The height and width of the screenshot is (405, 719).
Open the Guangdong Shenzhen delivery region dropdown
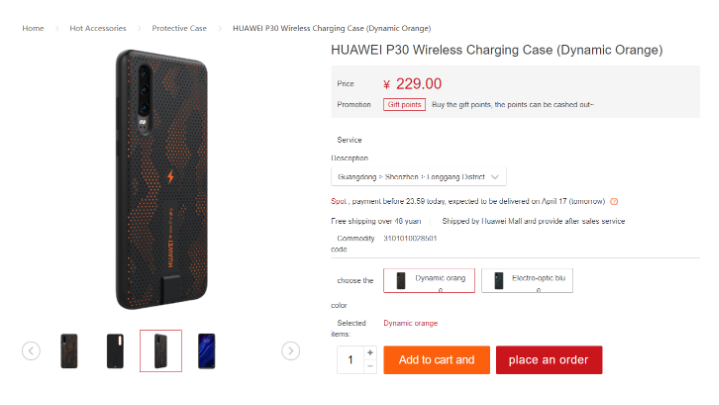point(419,177)
